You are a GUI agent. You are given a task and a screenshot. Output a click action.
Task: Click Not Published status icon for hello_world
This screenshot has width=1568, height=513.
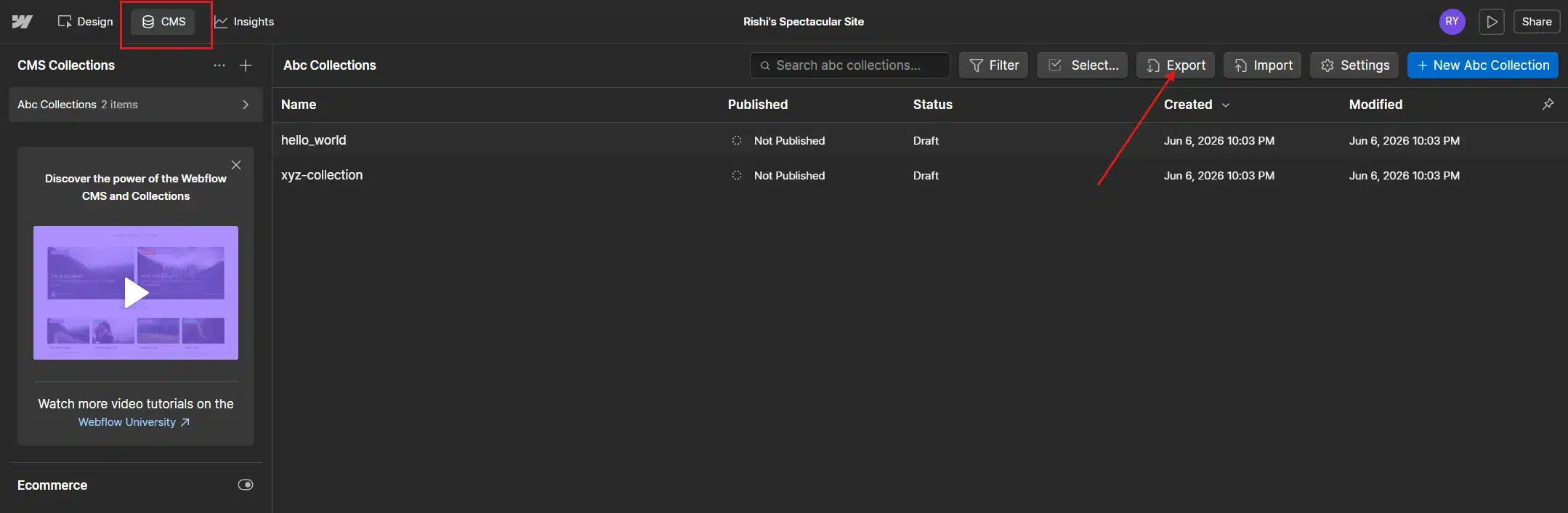click(x=737, y=140)
